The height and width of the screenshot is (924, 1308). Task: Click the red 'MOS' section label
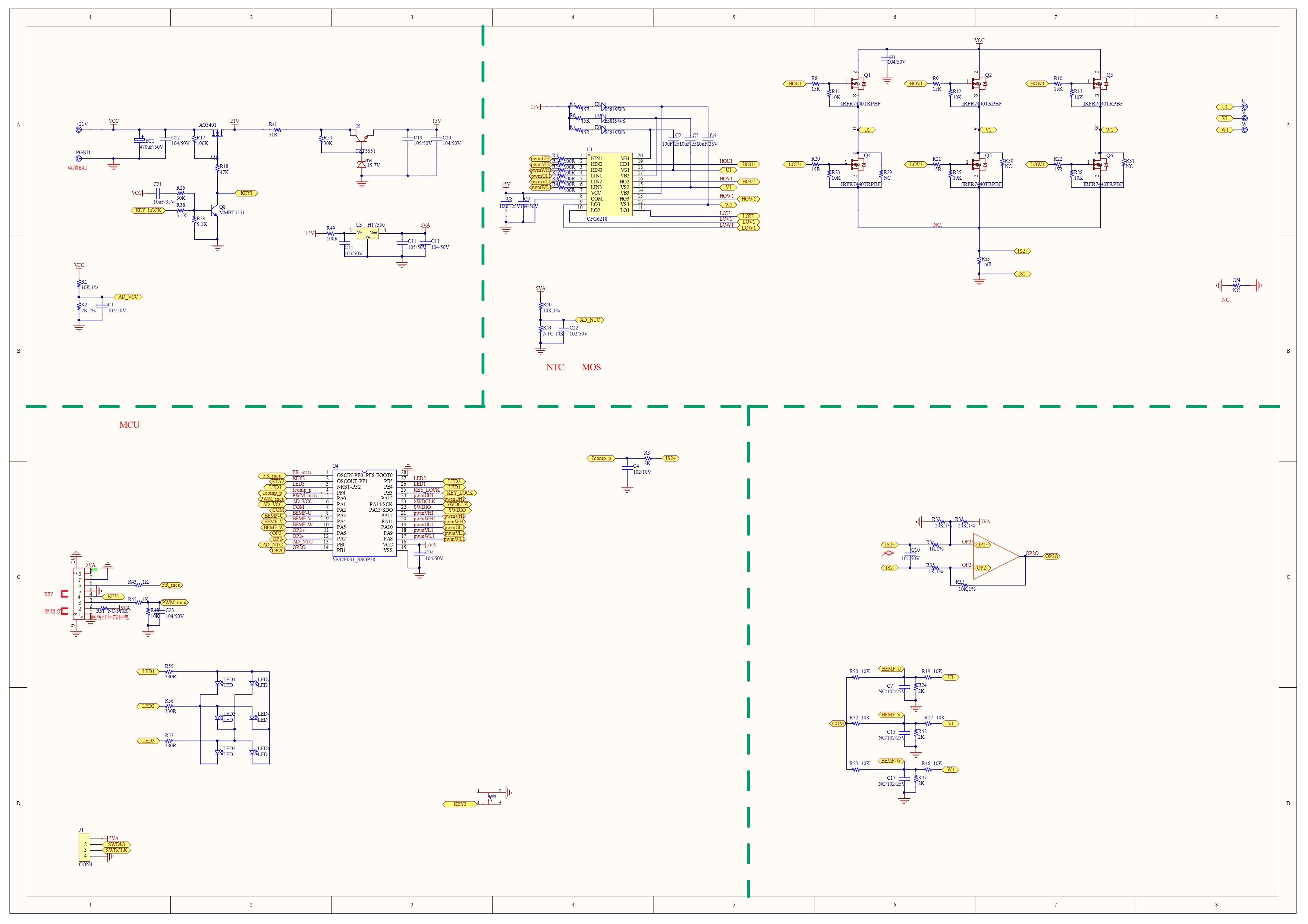pyautogui.click(x=591, y=367)
